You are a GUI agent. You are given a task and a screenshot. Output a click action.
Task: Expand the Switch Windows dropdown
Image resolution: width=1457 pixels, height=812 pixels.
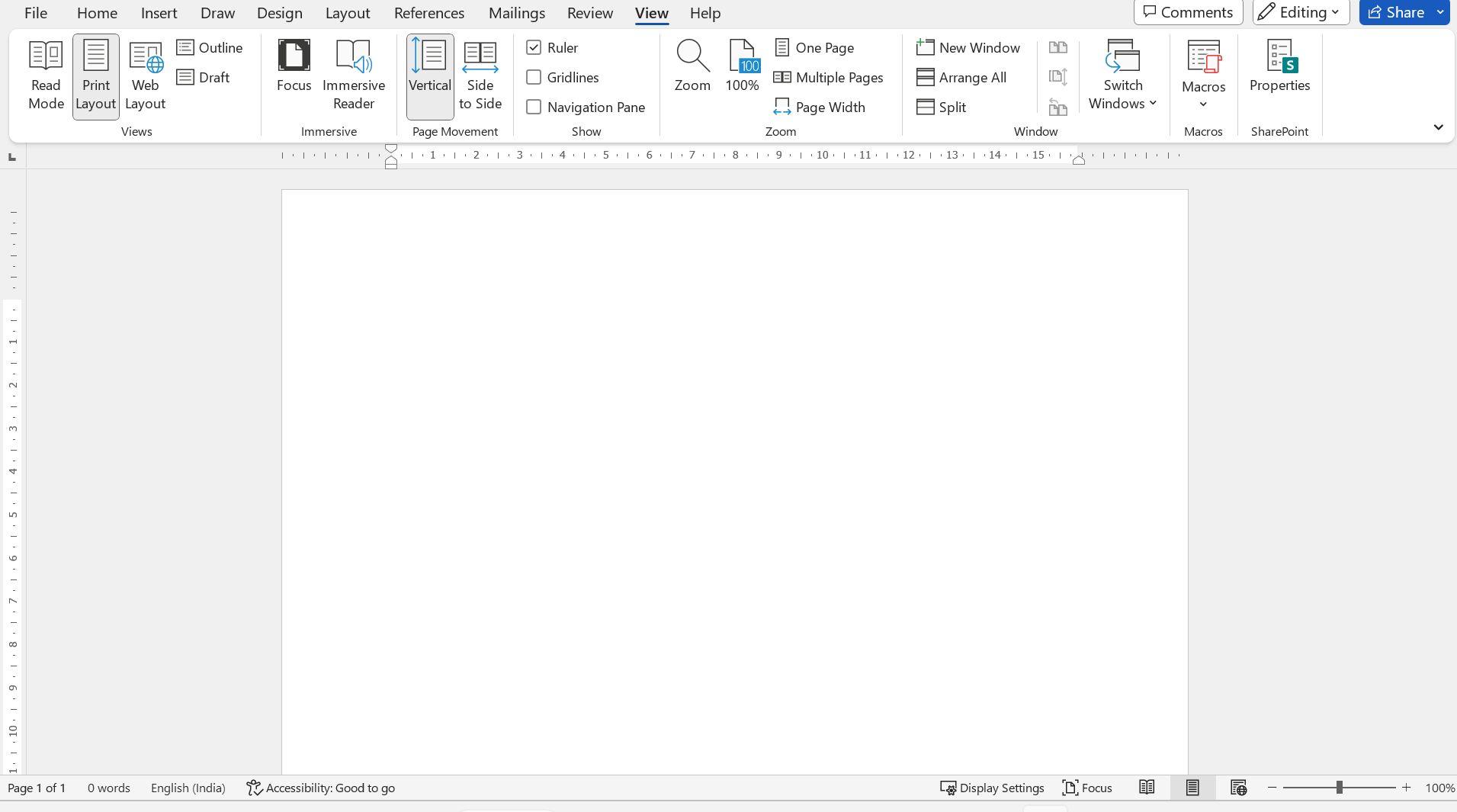pyautogui.click(x=1122, y=76)
